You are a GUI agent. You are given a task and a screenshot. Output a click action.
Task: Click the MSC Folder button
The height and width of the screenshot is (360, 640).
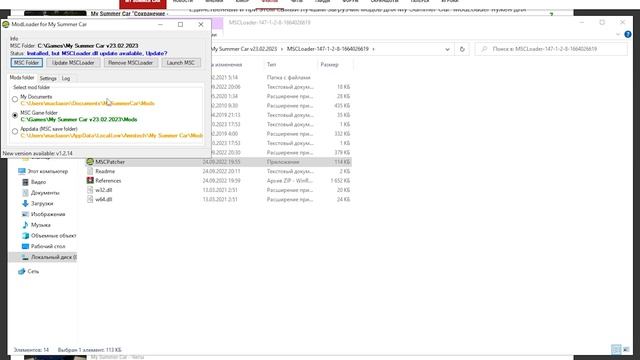pos(27,63)
